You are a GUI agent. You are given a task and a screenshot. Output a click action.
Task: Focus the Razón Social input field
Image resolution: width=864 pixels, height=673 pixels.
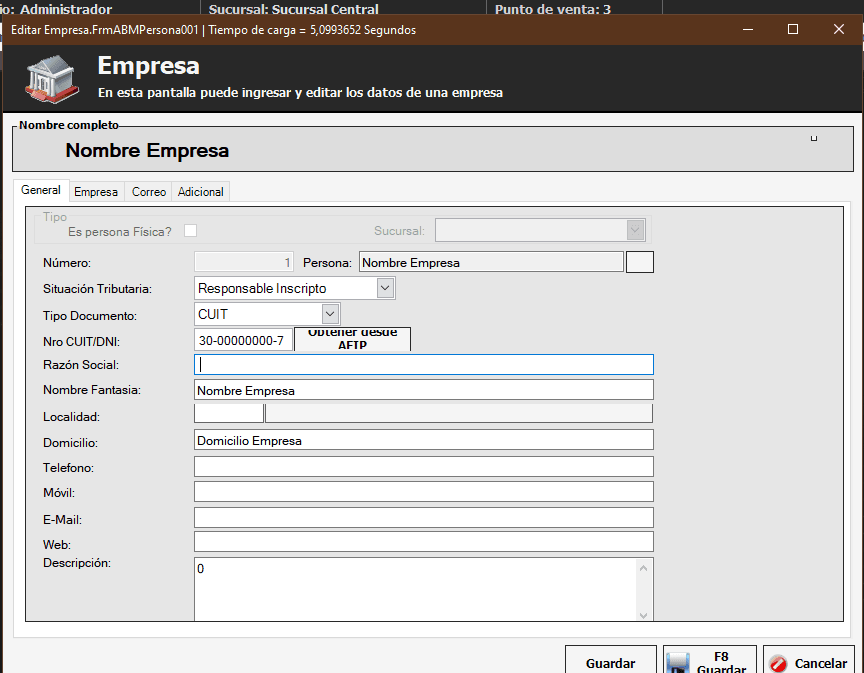(423, 365)
